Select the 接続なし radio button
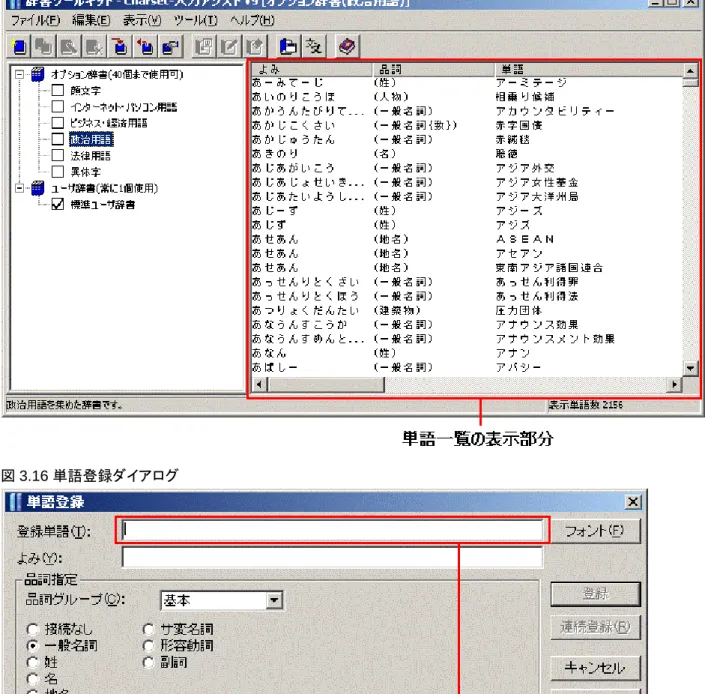Image resolution: width=705 pixels, height=694 pixels. point(33,629)
